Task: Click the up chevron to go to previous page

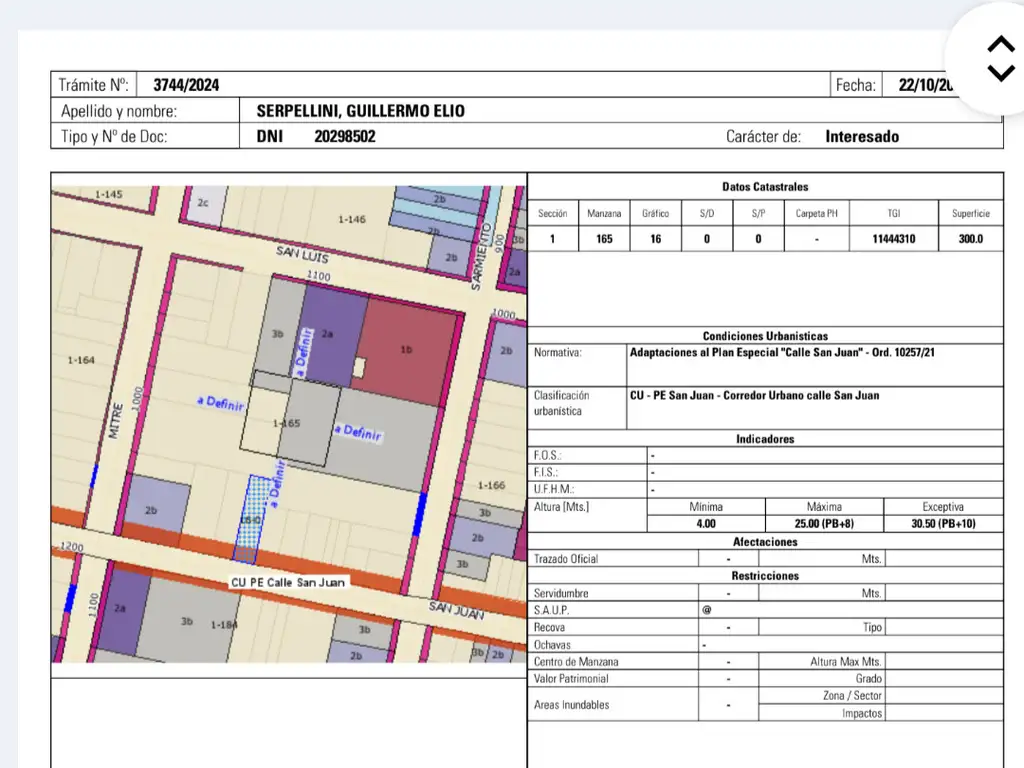Action: pyautogui.click(x=1000, y=45)
